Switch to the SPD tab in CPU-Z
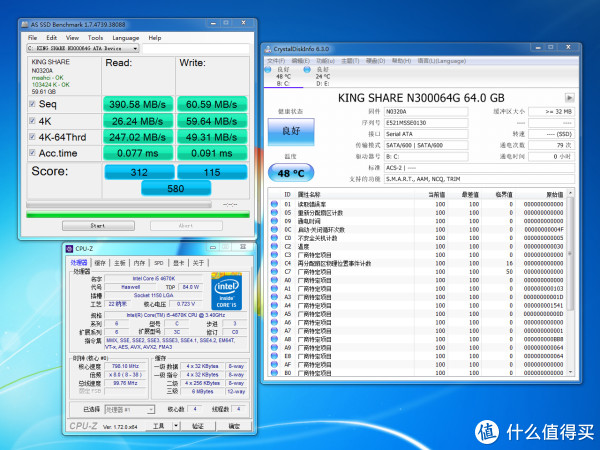This screenshot has width=600, height=450. 159,263
